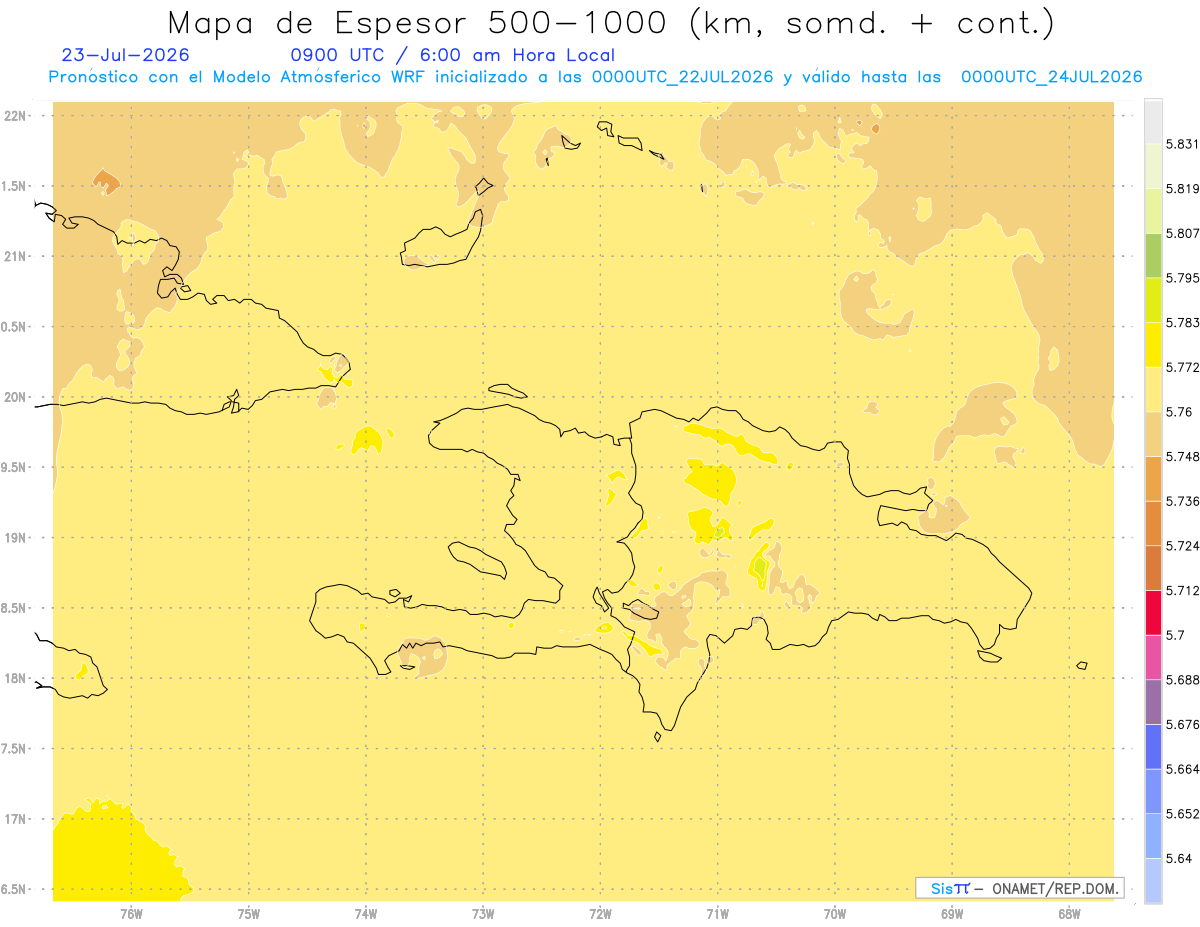Click the purple 5.676–5.688 legend swatch

coord(1153,702)
